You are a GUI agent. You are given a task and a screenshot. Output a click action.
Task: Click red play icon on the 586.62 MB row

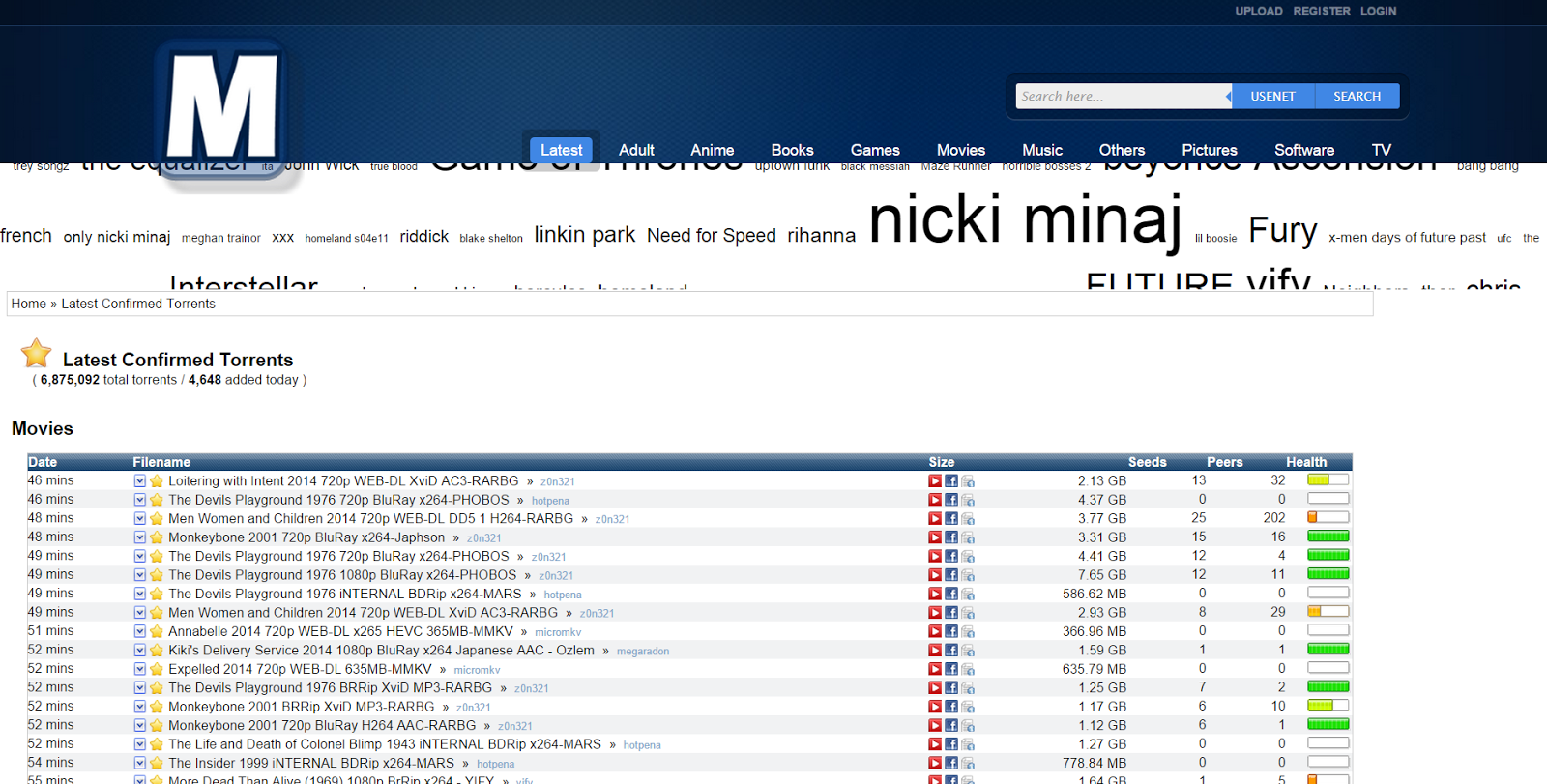click(x=935, y=594)
